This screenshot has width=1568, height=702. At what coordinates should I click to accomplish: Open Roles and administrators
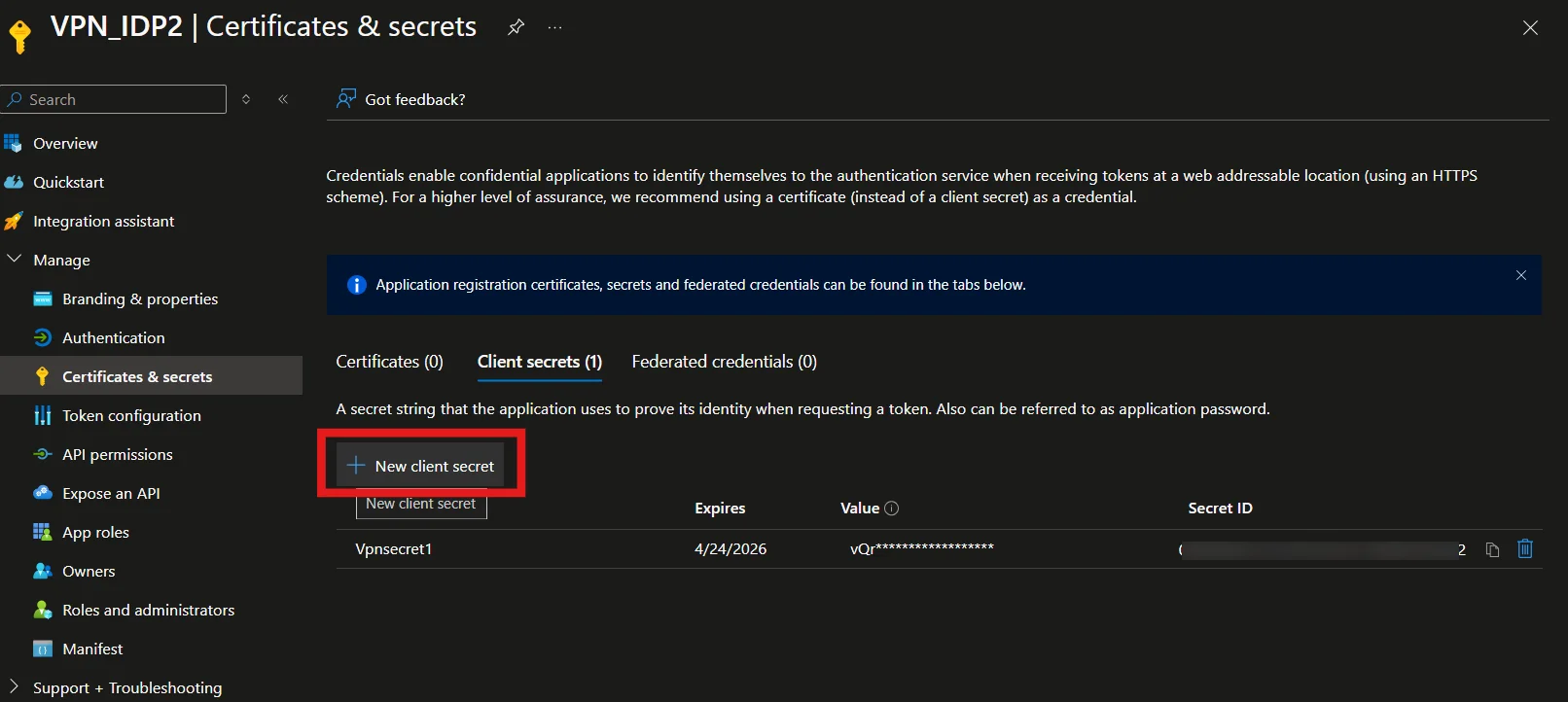(148, 610)
